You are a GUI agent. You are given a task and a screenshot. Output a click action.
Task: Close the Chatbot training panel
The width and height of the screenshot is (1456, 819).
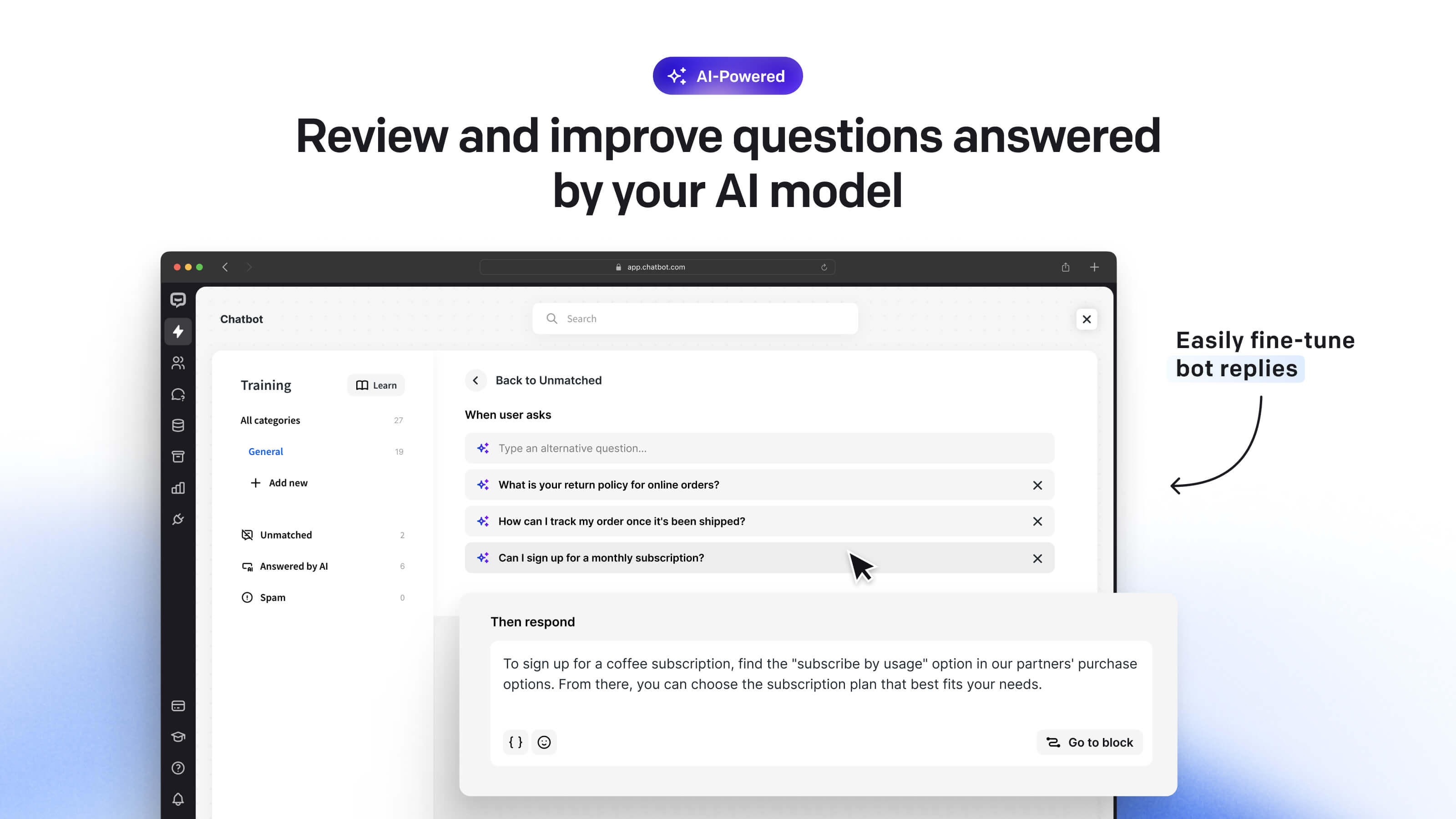click(x=1087, y=319)
